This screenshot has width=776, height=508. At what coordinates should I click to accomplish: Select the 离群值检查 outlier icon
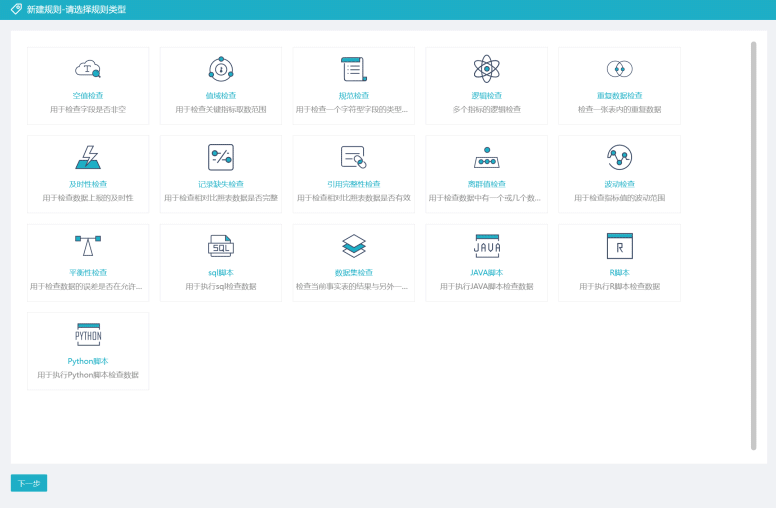[486, 158]
